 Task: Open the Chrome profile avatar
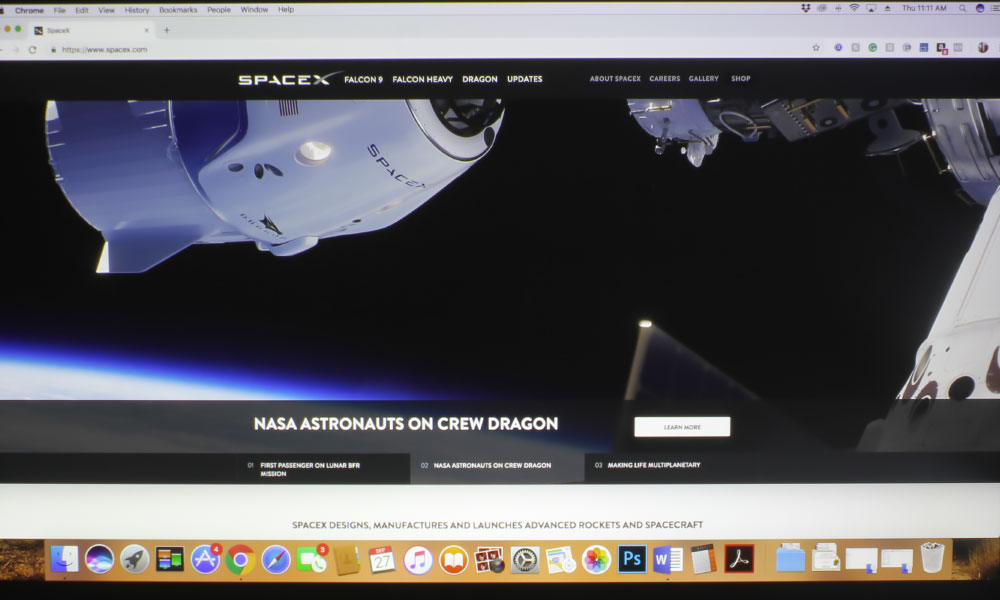coord(983,48)
